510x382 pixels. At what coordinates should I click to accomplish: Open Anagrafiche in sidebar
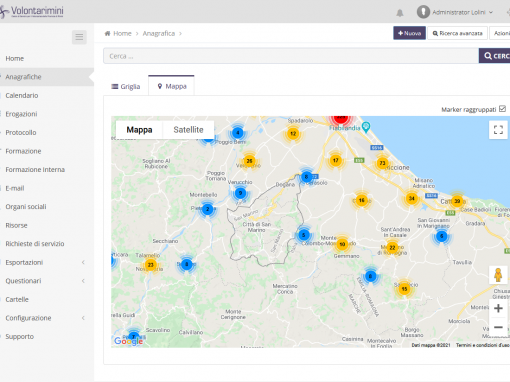coord(23,77)
